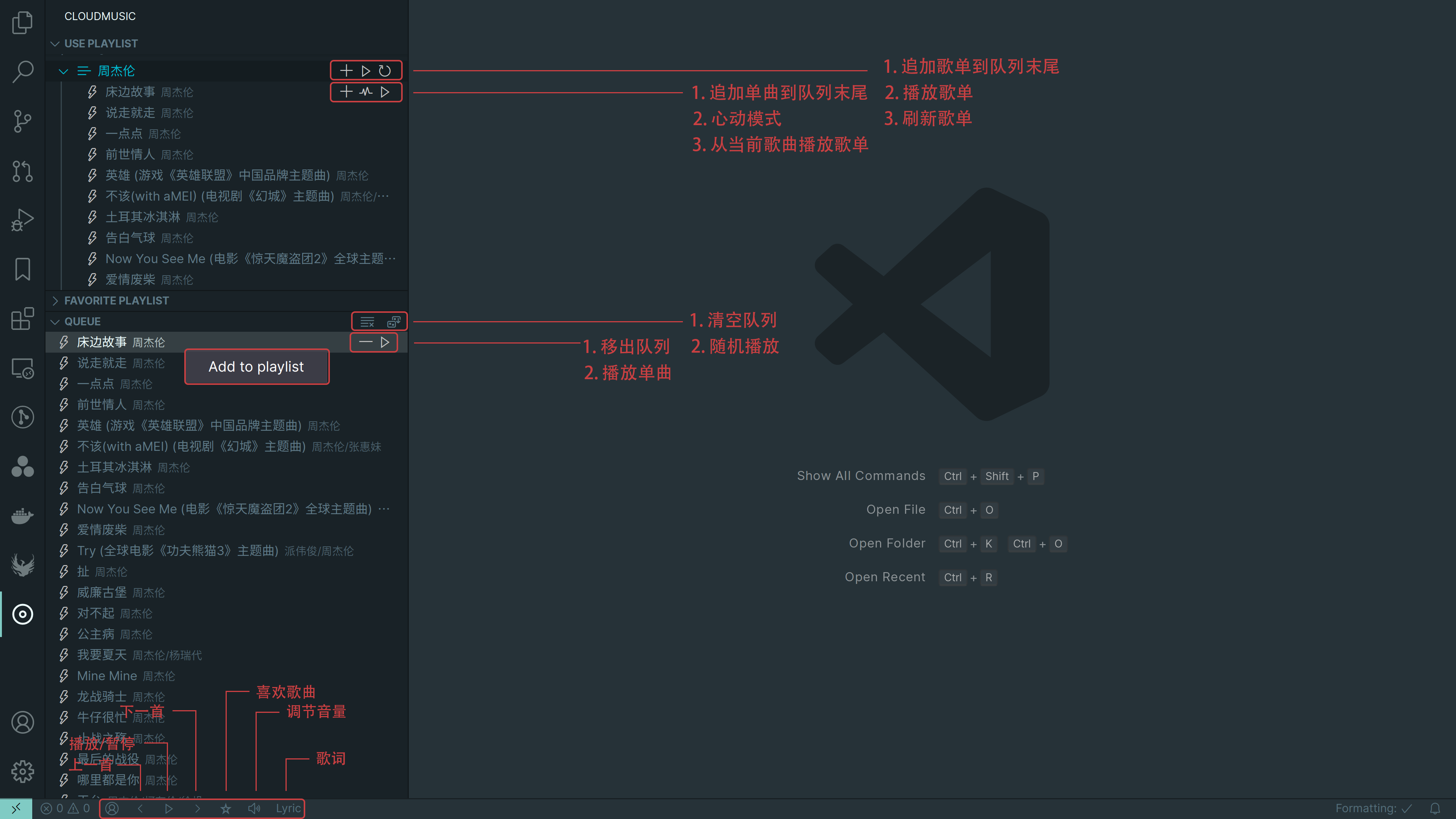Select 扯 in the queue
This screenshot has width=1456, height=819.
tap(227, 571)
